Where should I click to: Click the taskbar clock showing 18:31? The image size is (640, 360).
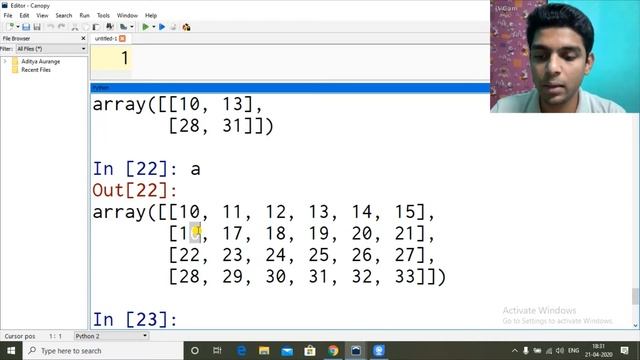(x=598, y=351)
